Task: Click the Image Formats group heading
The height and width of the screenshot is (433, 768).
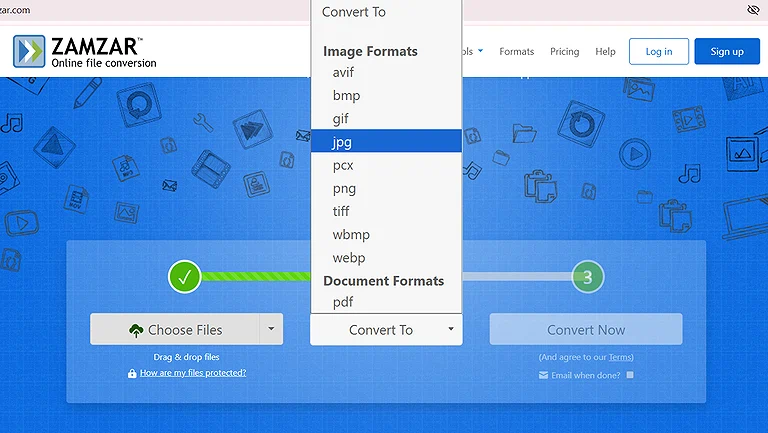Action: pyautogui.click(x=370, y=51)
